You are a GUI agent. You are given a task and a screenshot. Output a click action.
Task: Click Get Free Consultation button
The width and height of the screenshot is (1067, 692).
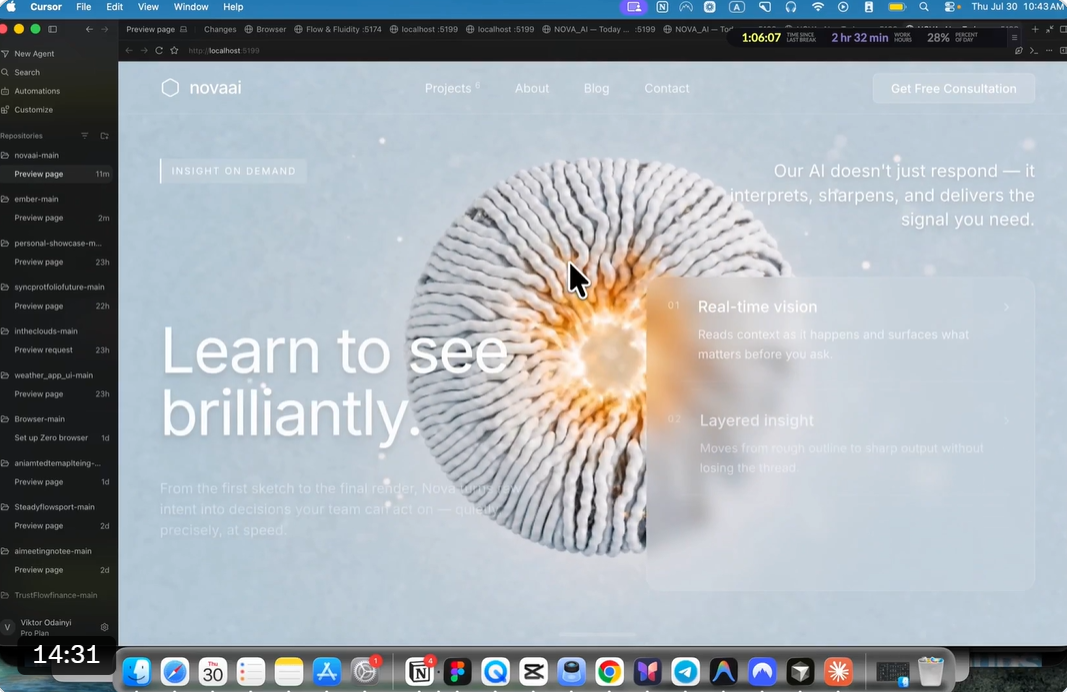pyautogui.click(x=953, y=88)
